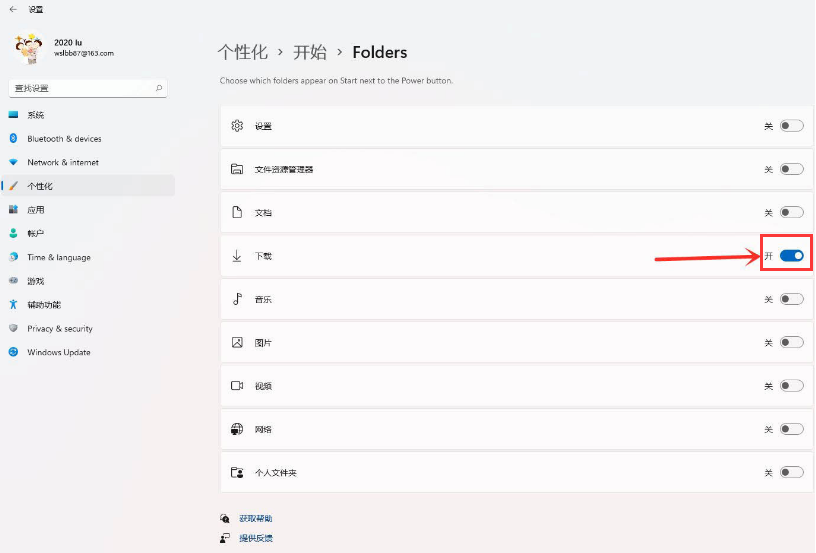Click the 辅助功能 sidebar item
Image resolution: width=816 pixels, height=553 pixels.
pyautogui.click(x=88, y=304)
